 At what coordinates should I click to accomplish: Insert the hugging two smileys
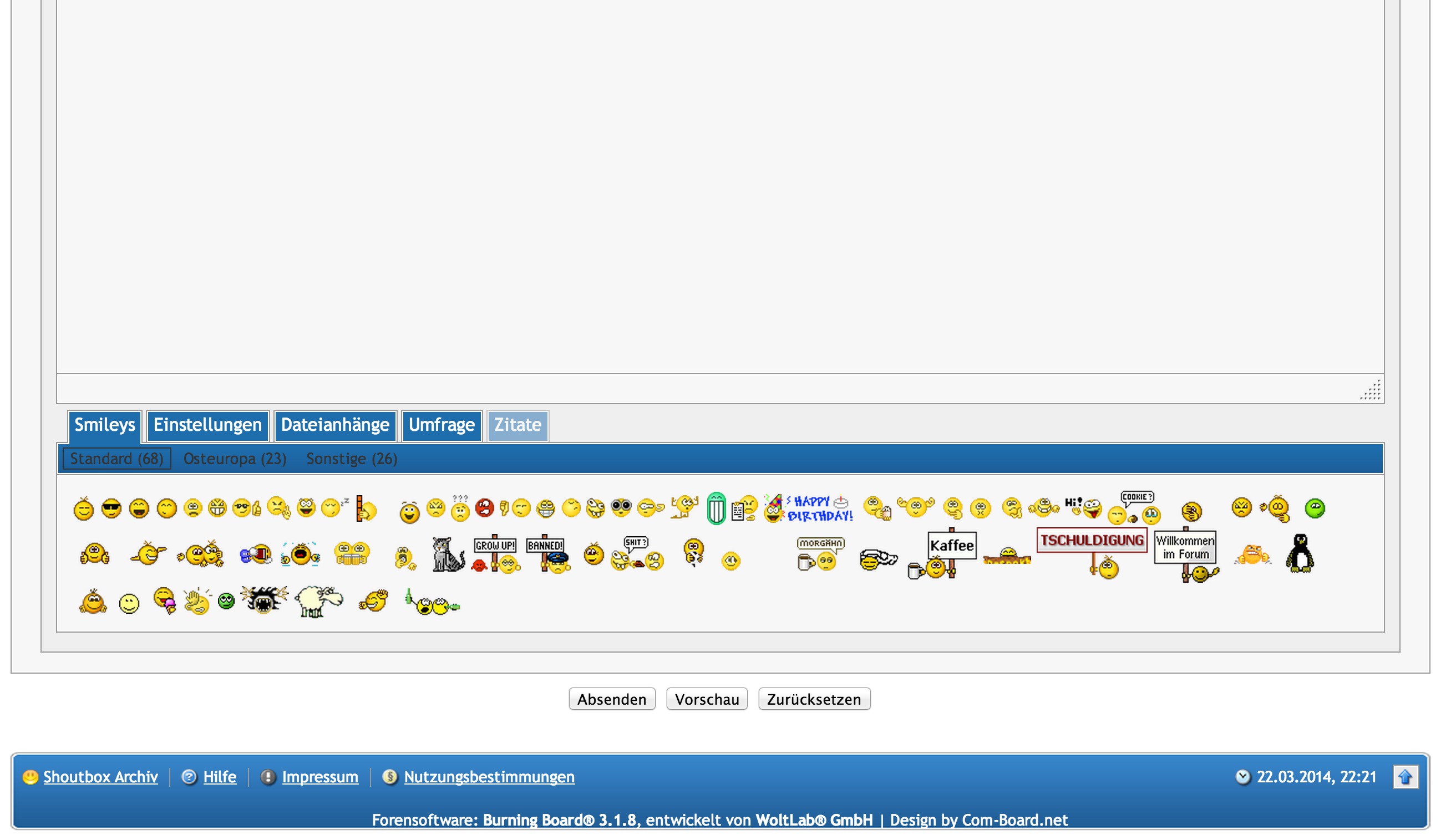[200, 554]
